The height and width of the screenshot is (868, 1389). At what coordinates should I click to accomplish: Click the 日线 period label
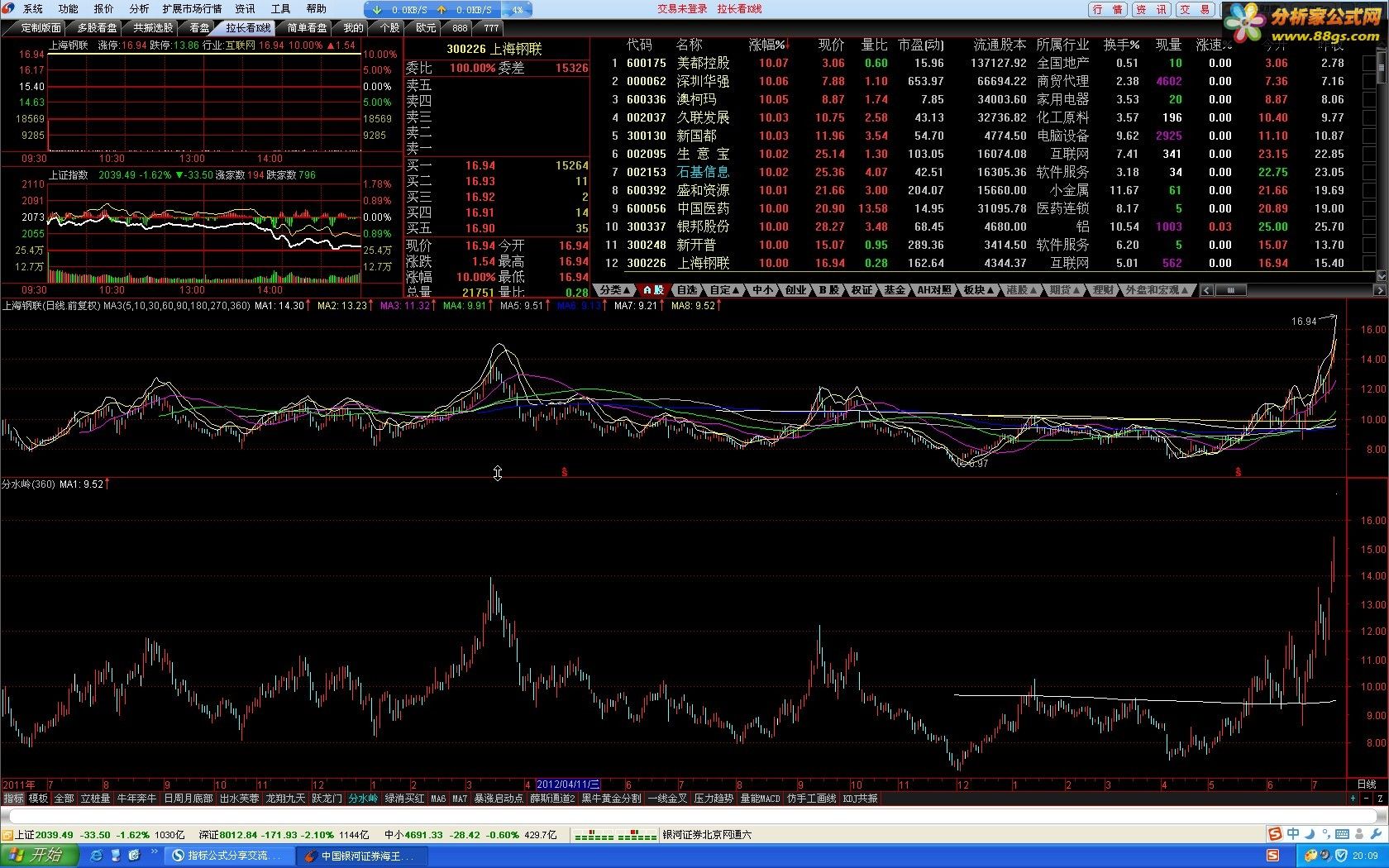(x=1367, y=785)
